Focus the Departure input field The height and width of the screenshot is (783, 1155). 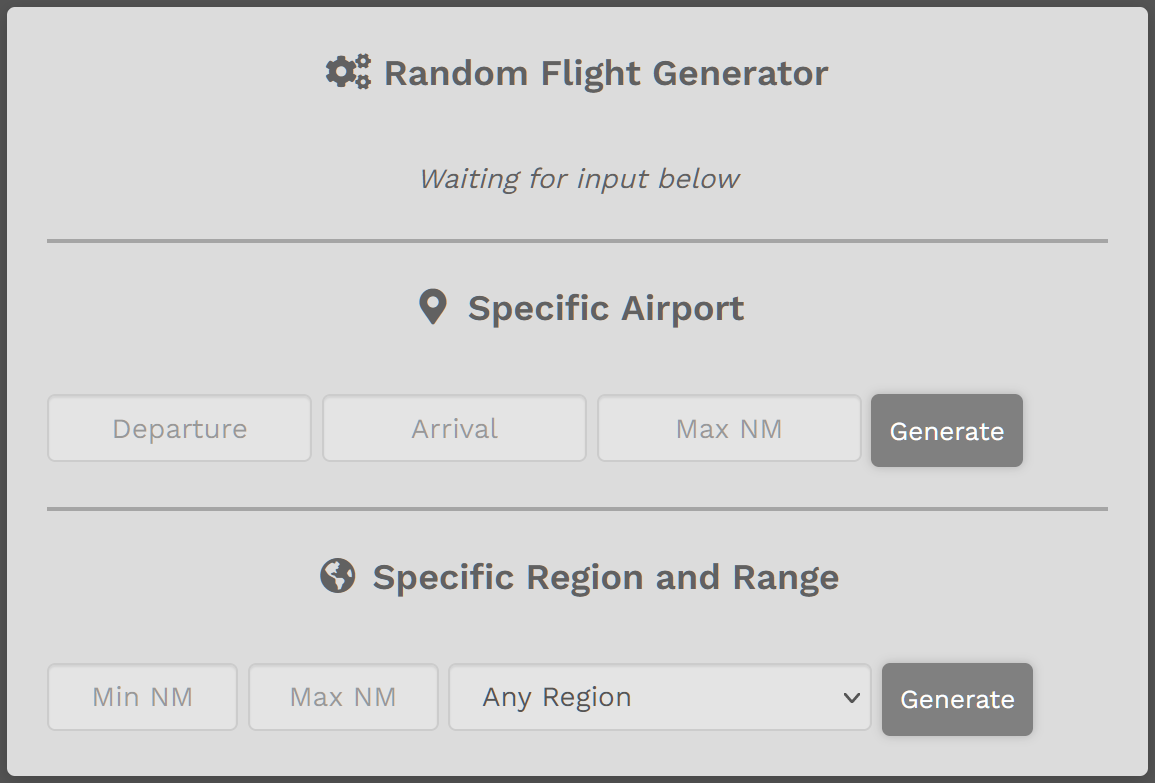click(180, 428)
